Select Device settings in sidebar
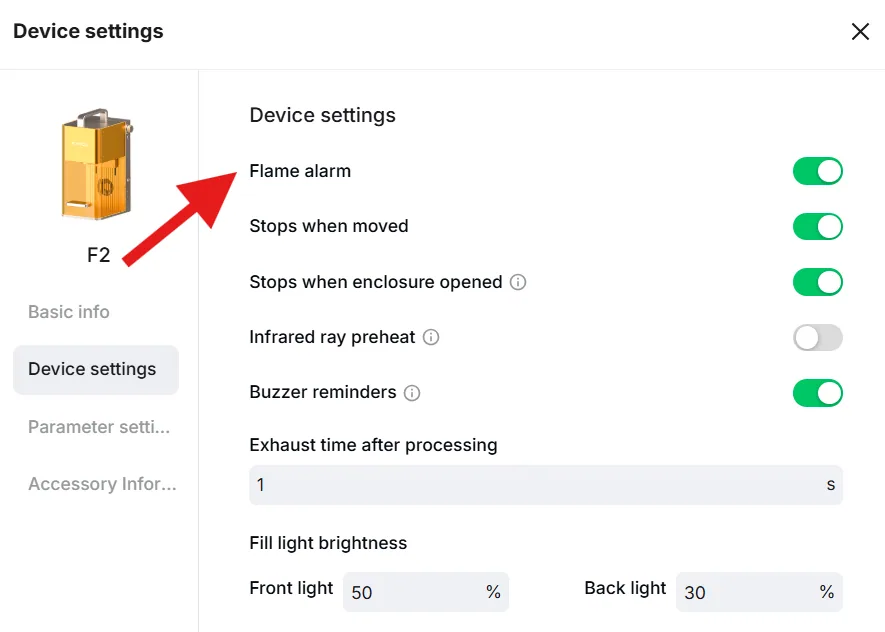 coord(96,369)
